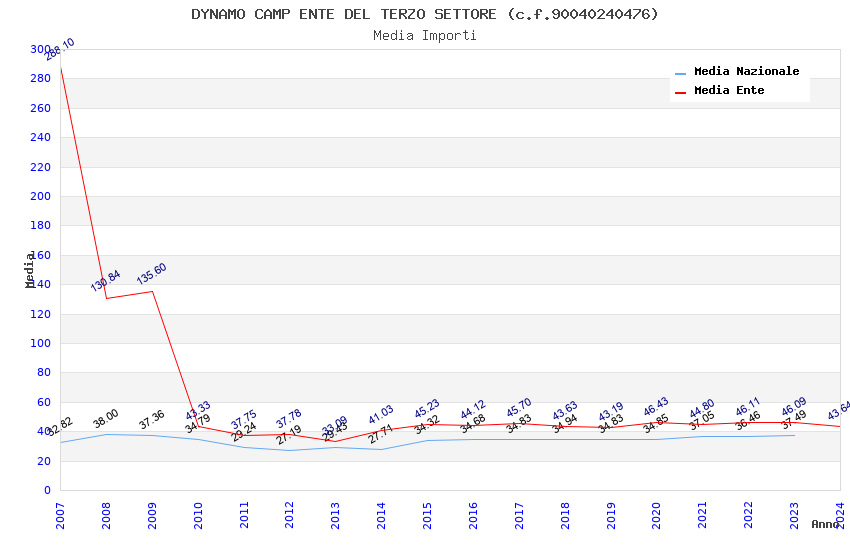Click the x-axis year 2012
This screenshot has width=850, height=550.
289,515
